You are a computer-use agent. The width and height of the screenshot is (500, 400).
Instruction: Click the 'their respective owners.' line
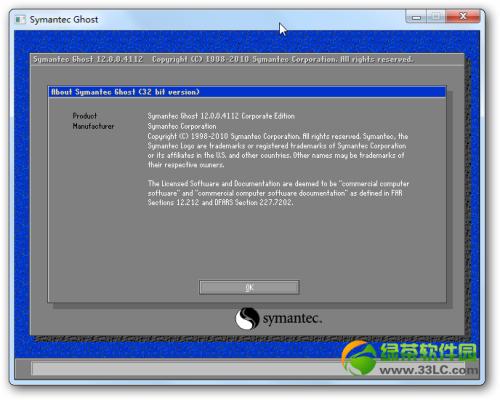coord(186,165)
